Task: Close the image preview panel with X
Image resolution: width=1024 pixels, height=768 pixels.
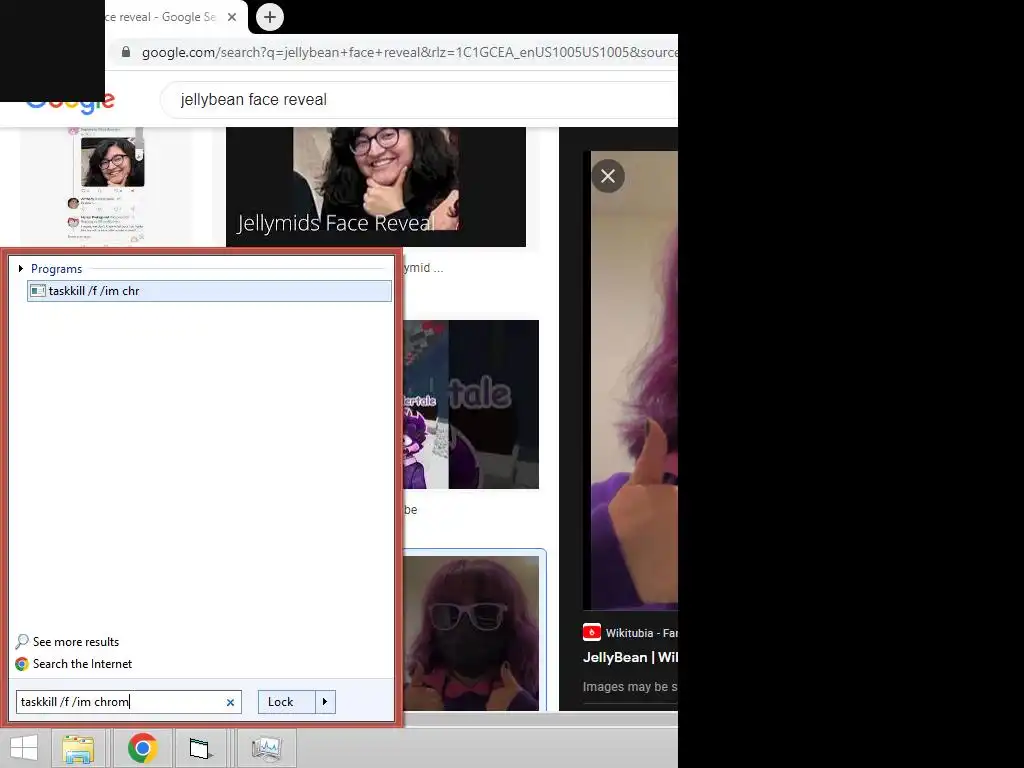Action: point(608,176)
